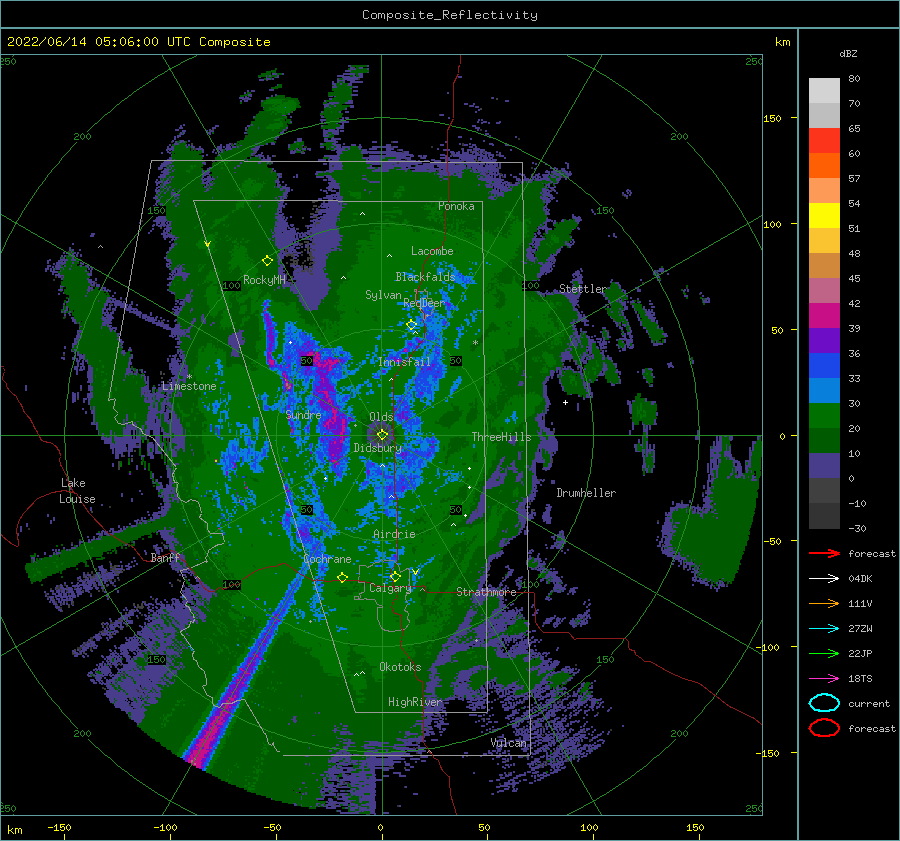Pick the light gray top swatch at 80 dBZ
The width and height of the screenshot is (900, 841).
tap(824, 90)
